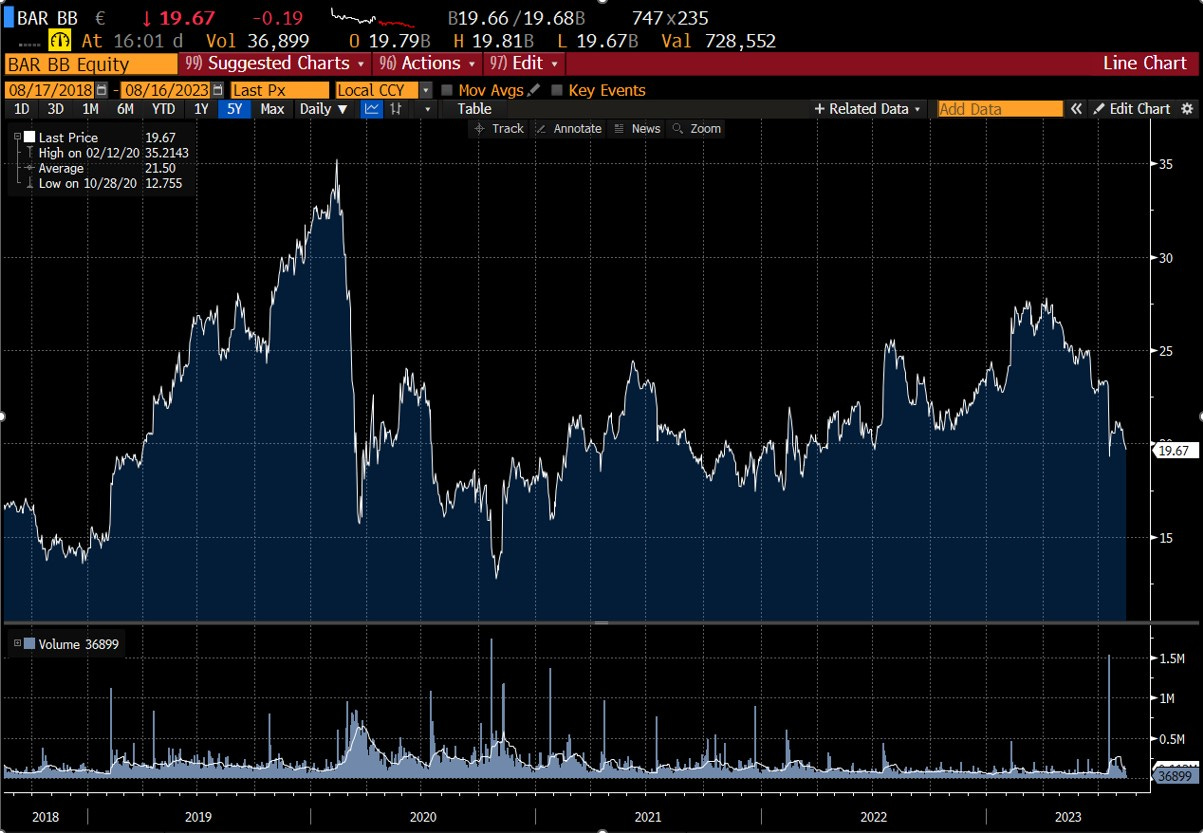Activate the Zoom tool
The width and height of the screenshot is (1203, 833).
click(697, 128)
